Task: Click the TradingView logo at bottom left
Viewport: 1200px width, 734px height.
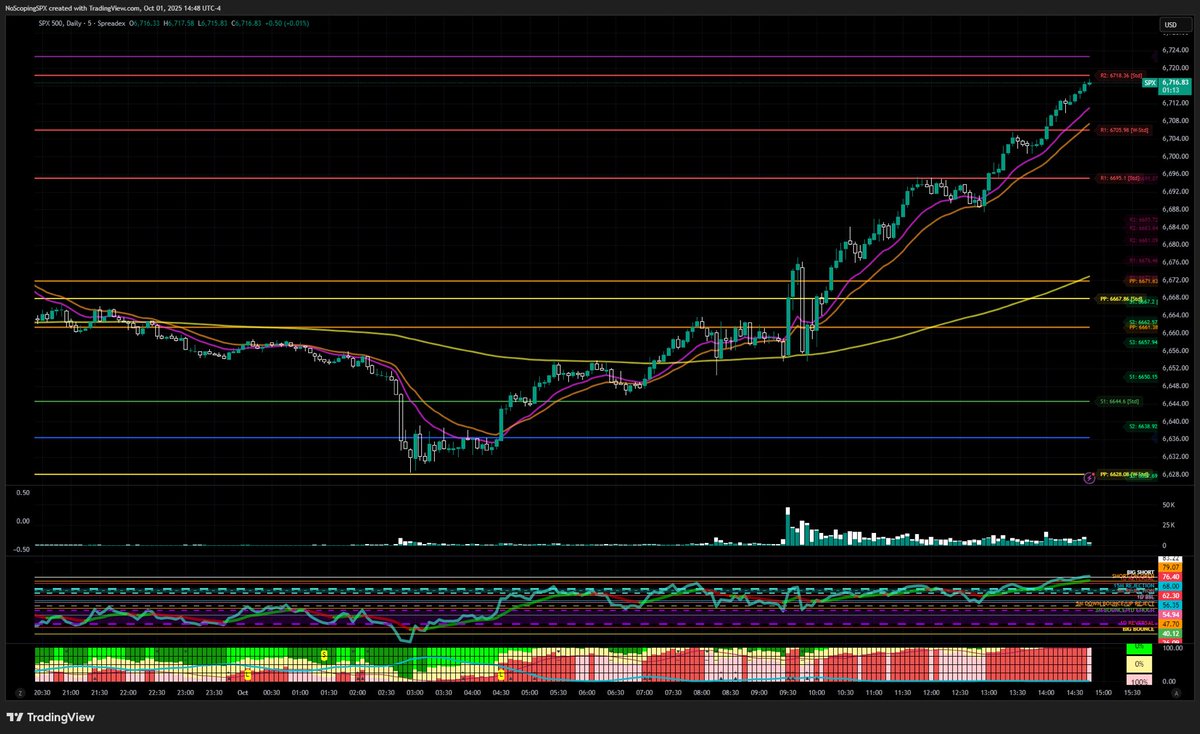Action: [x=49, y=717]
